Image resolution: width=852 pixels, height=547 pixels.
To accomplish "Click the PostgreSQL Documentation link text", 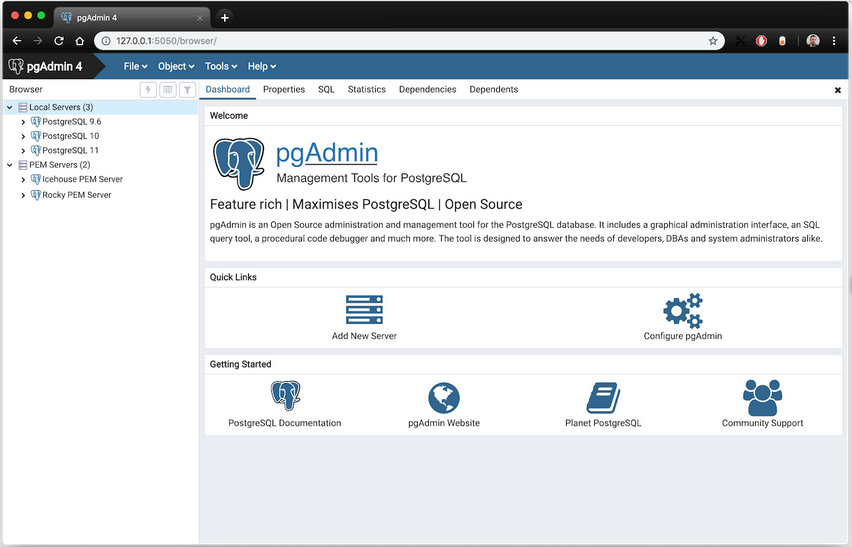I will tap(285, 423).
